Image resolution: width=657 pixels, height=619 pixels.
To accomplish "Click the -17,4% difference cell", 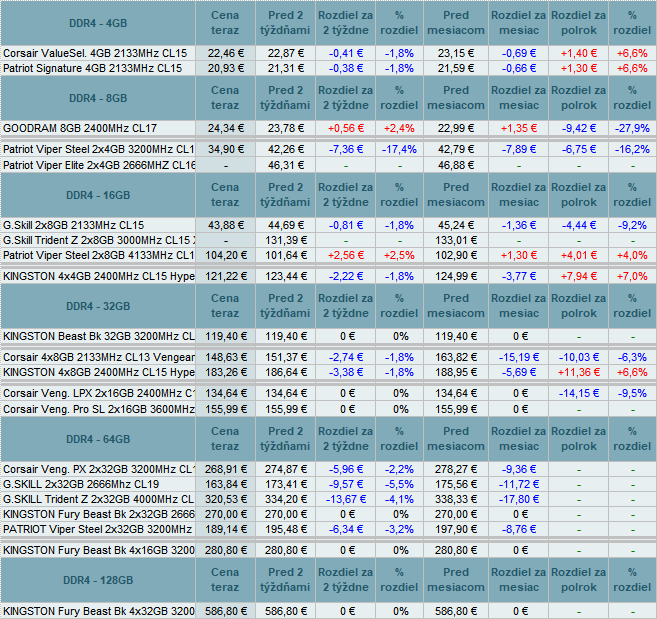I will 399,150.
